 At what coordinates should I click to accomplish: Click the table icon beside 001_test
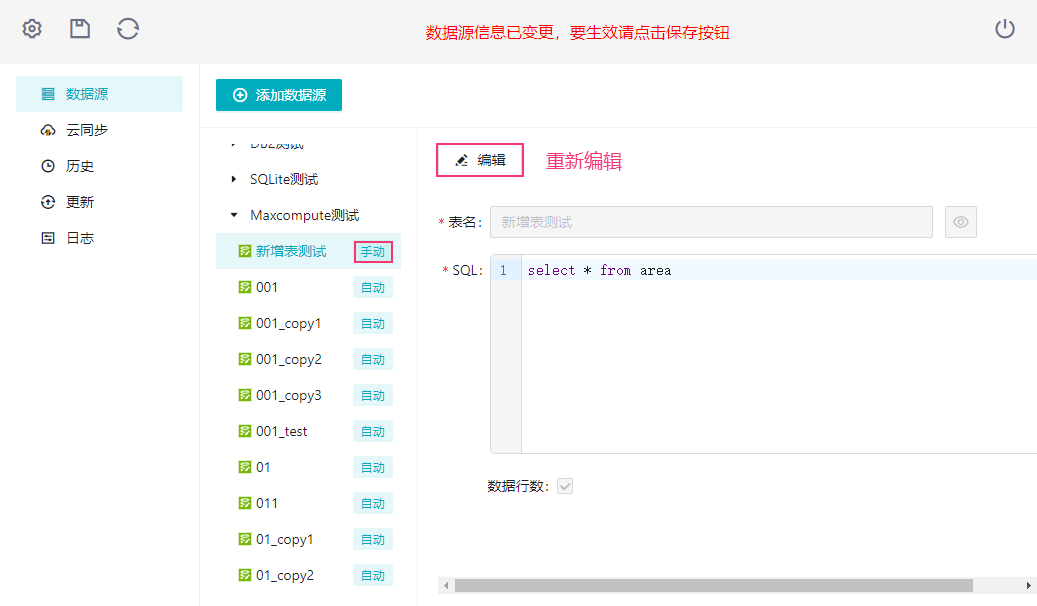click(x=245, y=431)
